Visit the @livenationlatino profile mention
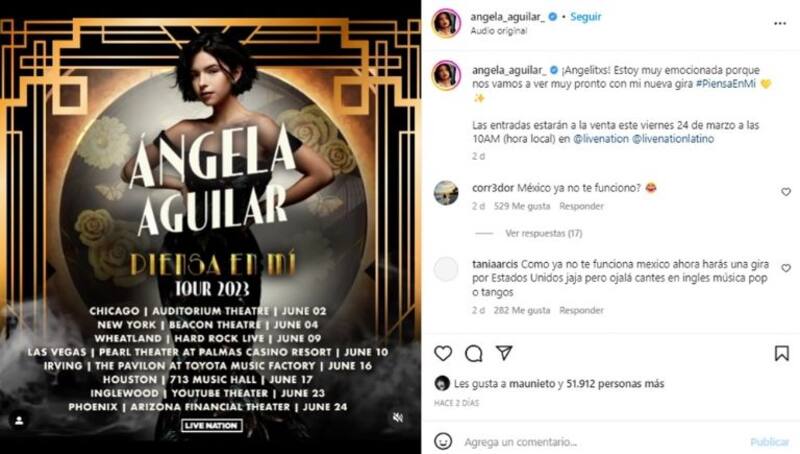The image size is (800, 454). (x=673, y=139)
